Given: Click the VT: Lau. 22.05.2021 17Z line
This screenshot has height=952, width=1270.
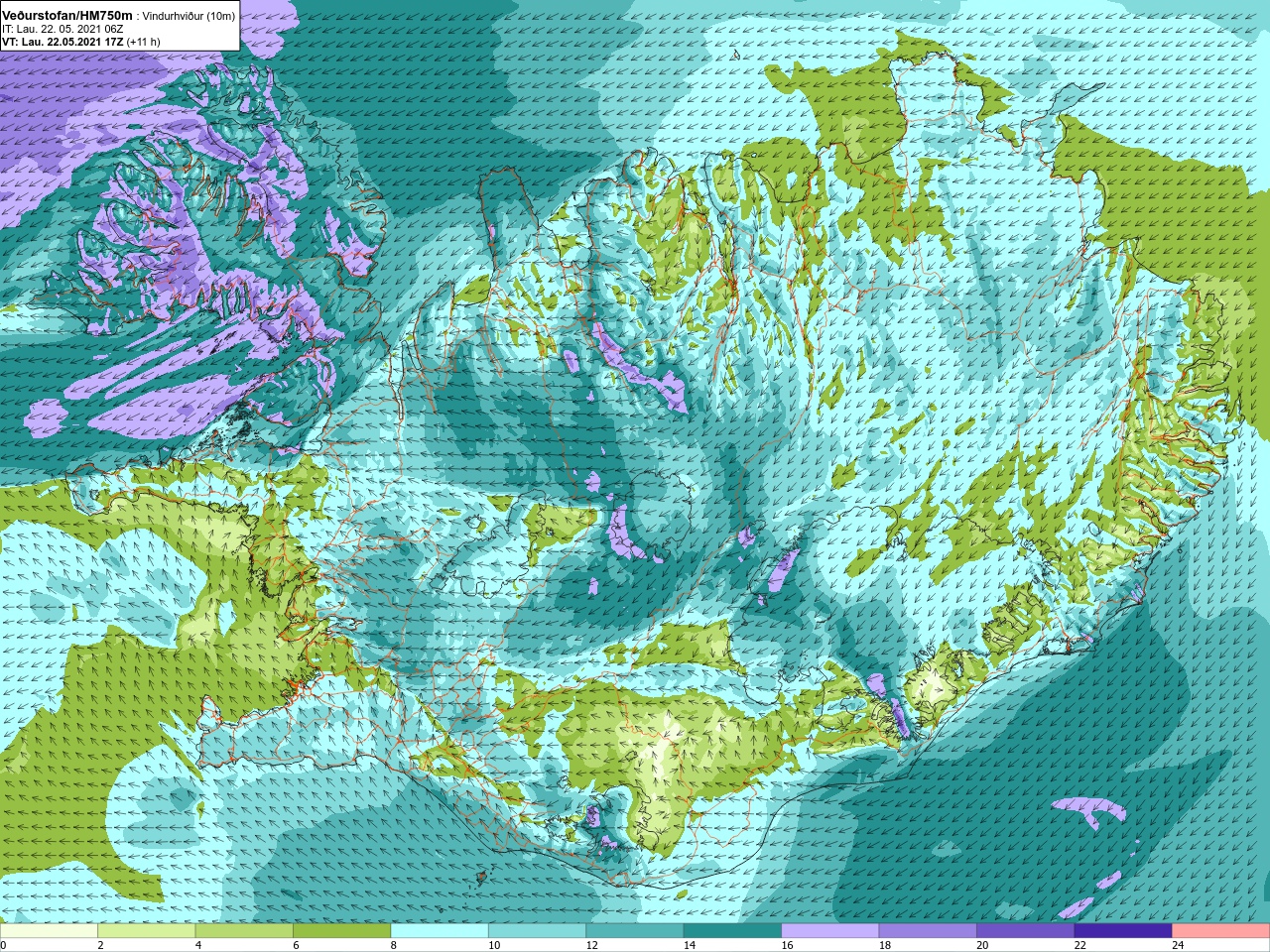Looking at the screenshot, I should (63, 43).
